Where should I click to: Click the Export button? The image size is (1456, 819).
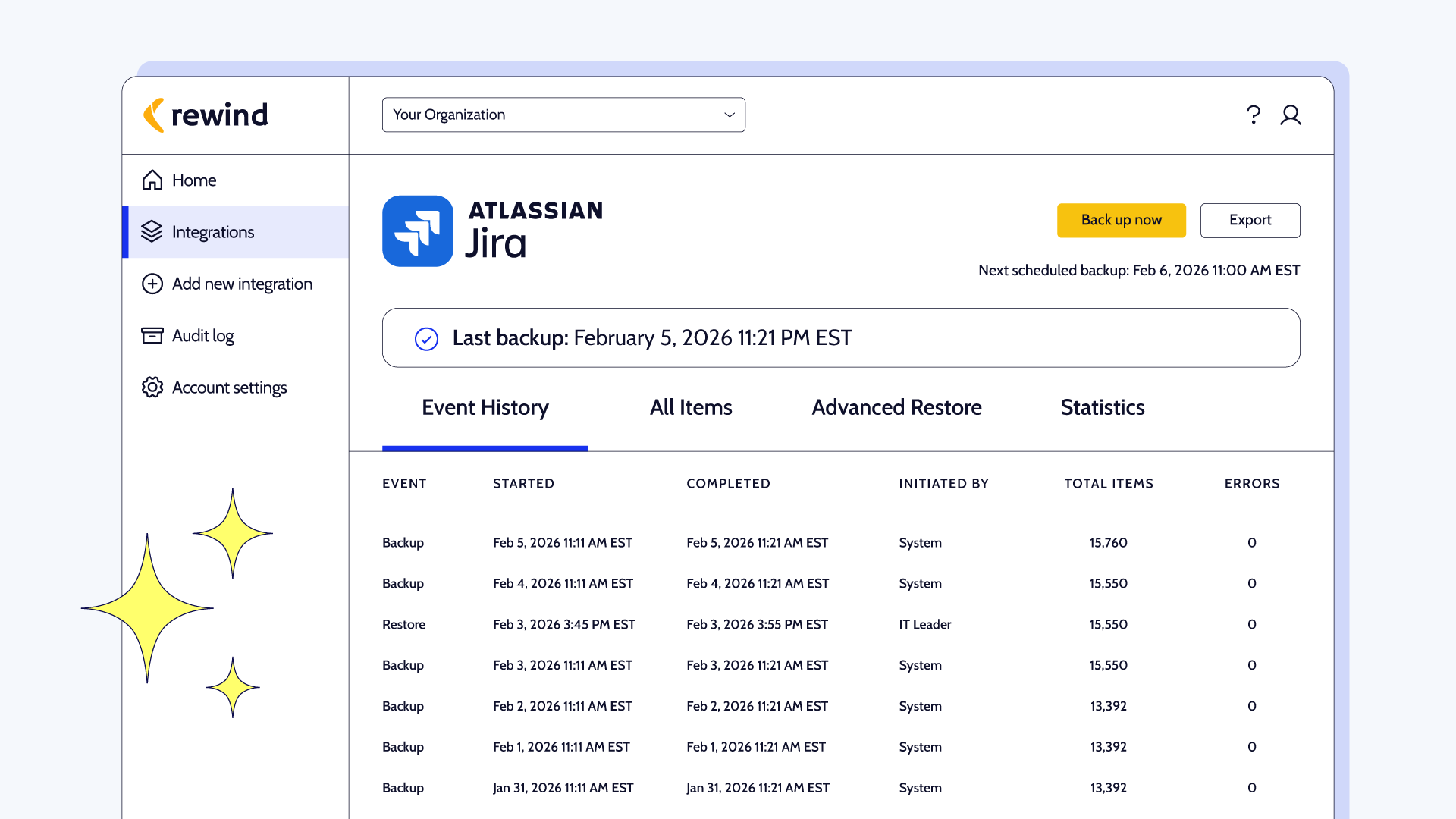pos(1250,220)
